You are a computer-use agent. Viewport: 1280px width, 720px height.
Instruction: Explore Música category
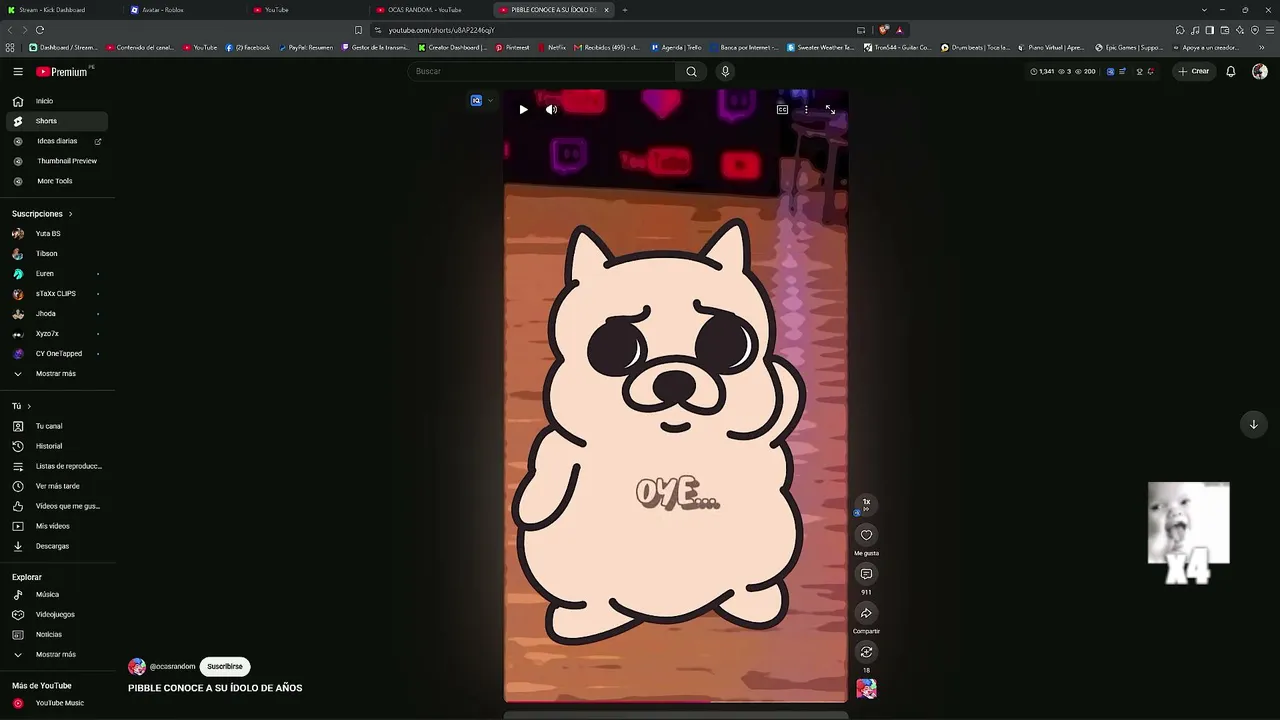pos(57,595)
